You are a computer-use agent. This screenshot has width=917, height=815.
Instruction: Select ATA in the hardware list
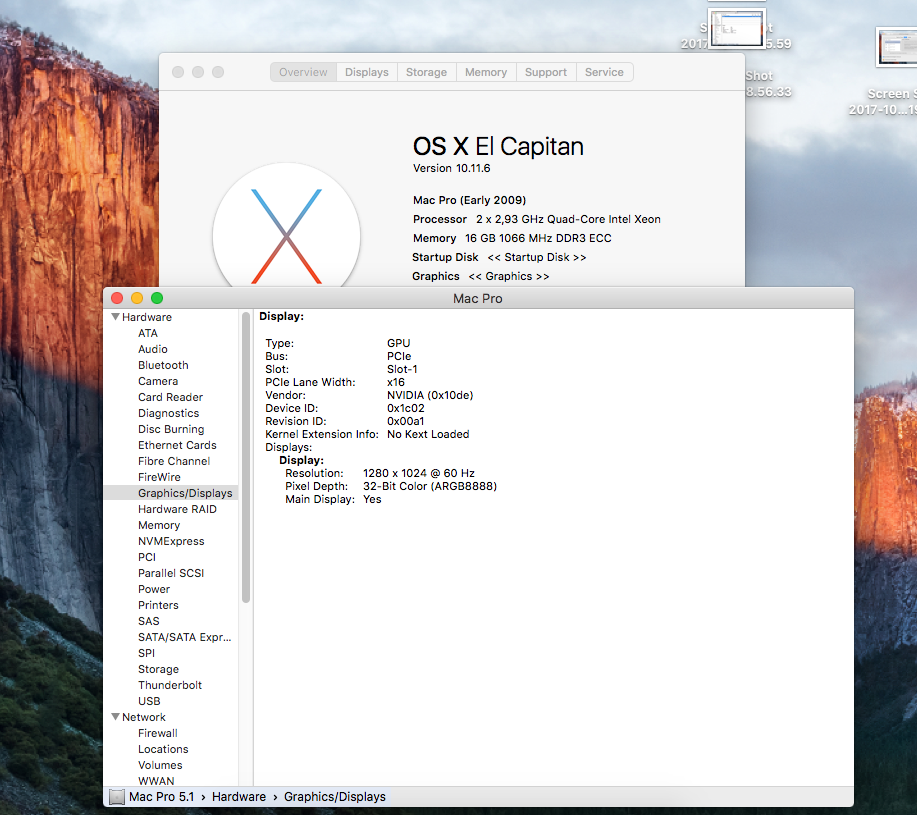click(148, 333)
